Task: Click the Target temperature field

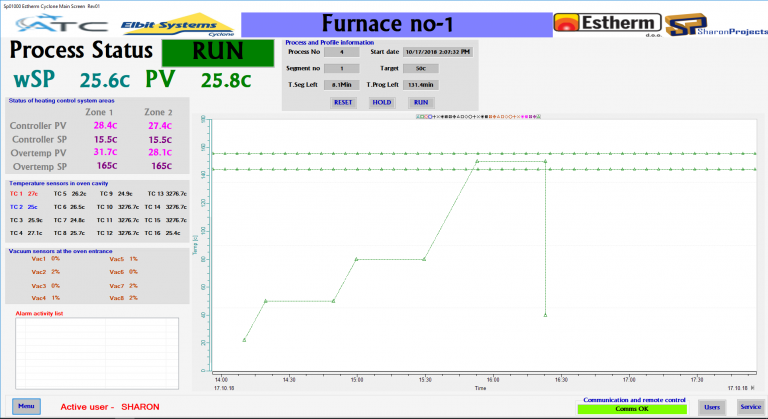Action: click(x=421, y=68)
